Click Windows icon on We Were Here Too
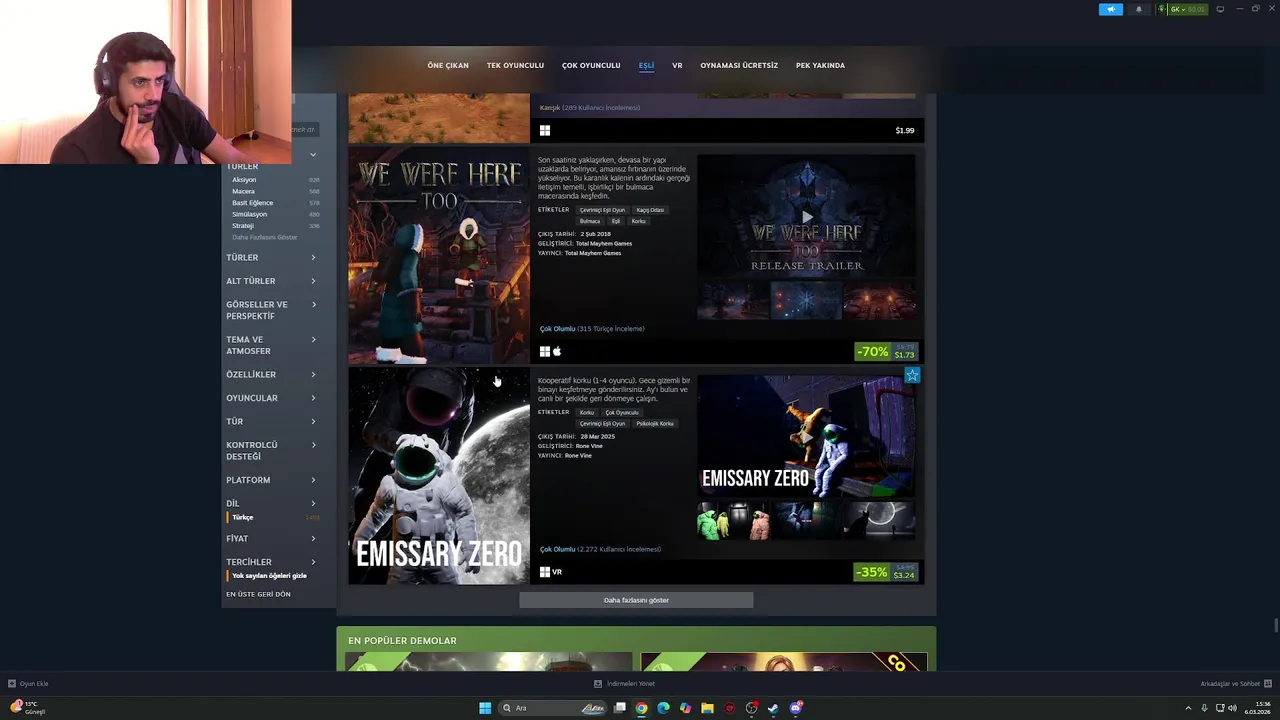This screenshot has width=1280, height=720. tap(545, 351)
